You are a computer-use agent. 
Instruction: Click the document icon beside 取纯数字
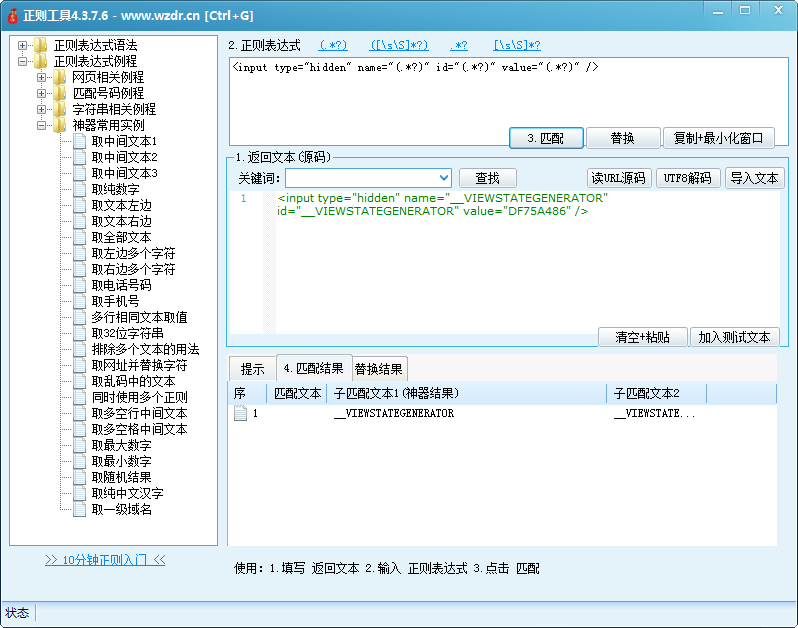(79, 189)
